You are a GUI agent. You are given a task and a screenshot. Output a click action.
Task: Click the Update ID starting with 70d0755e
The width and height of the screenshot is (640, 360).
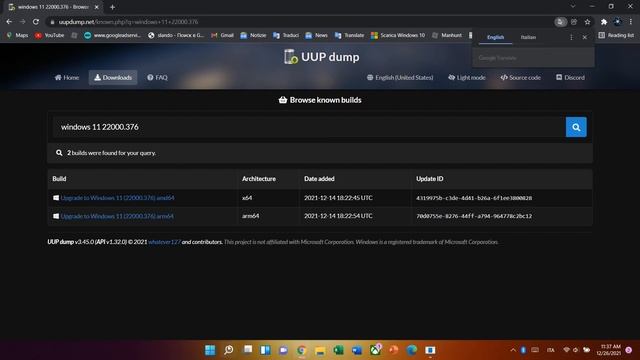point(474,216)
